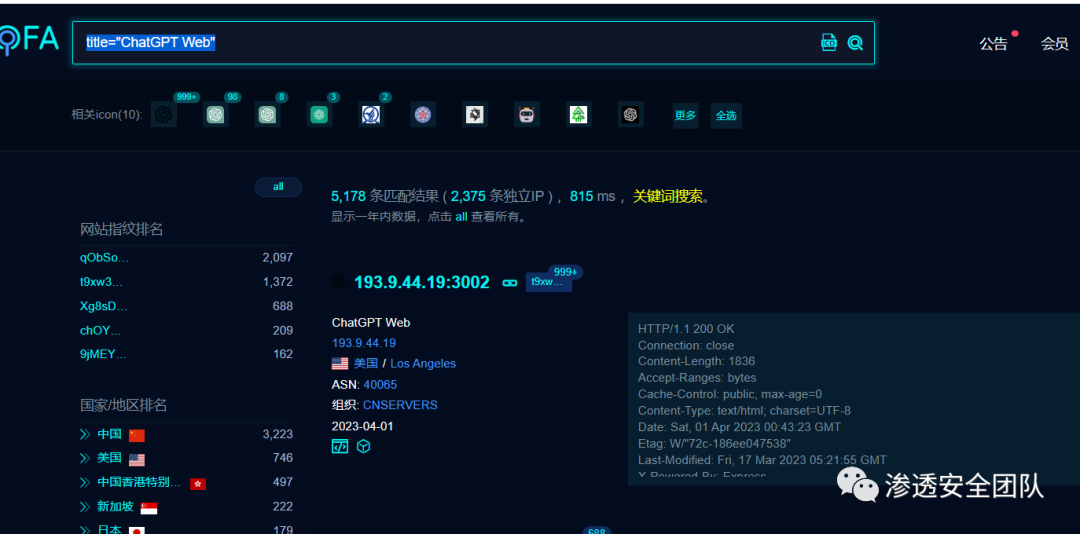This screenshot has width=1080, height=534.
Task: Click the CNSERVERS organization link
Action: pyautogui.click(x=400, y=405)
